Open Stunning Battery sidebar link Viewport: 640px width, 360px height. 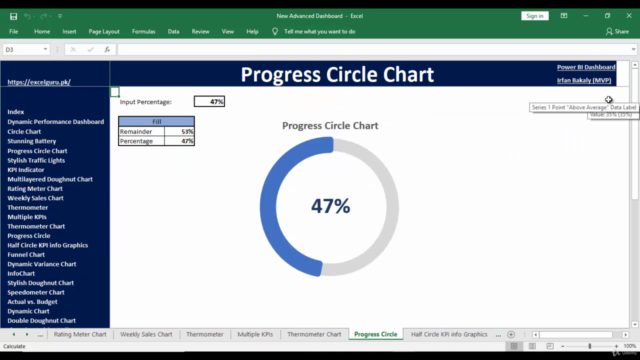(31, 141)
